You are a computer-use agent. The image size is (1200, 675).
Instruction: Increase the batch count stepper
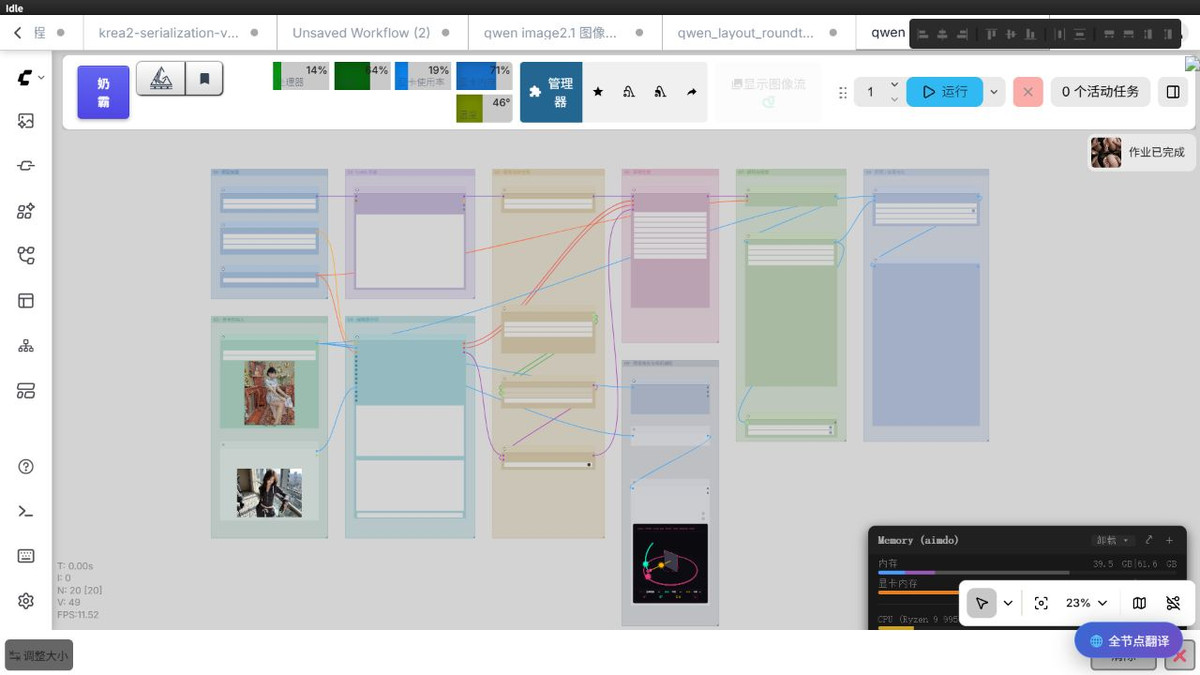pyautogui.click(x=894, y=85)
